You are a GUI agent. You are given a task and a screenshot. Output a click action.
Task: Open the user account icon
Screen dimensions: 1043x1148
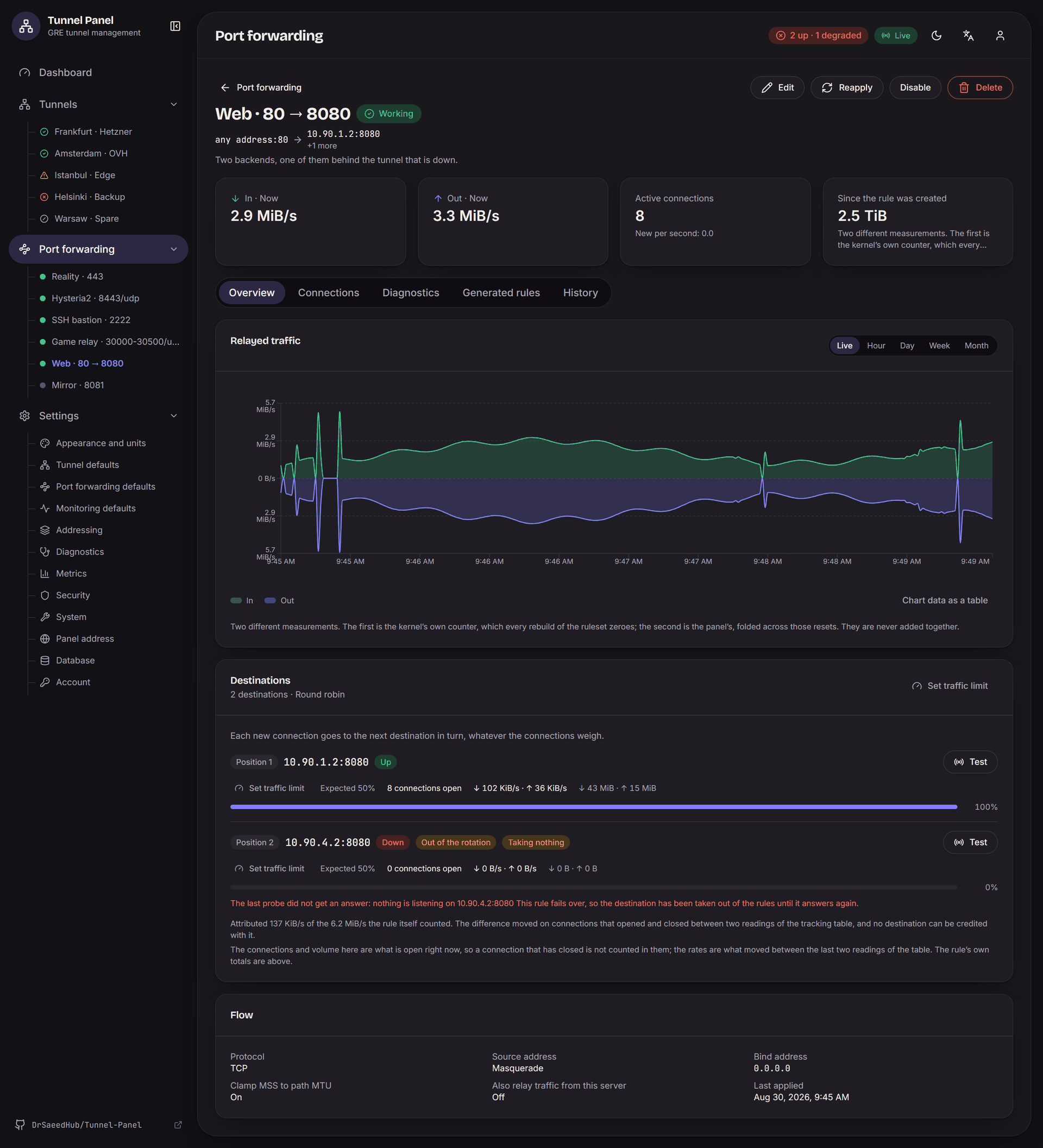1000,35
